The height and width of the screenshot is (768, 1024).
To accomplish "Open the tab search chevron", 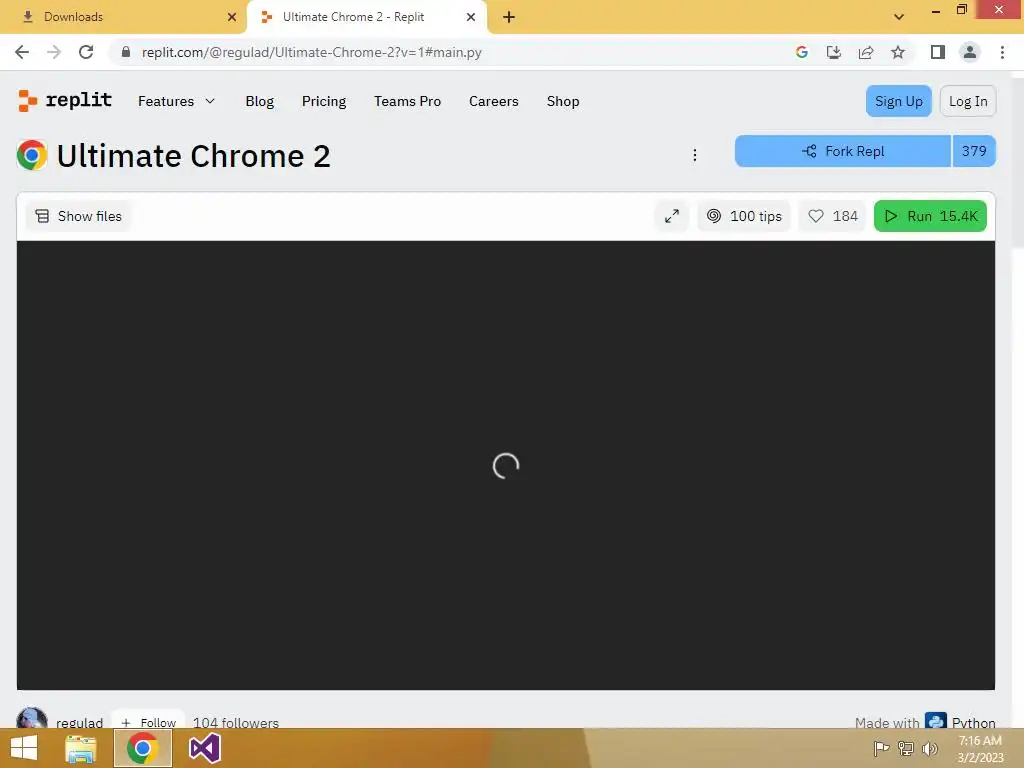I will (899, 17).
